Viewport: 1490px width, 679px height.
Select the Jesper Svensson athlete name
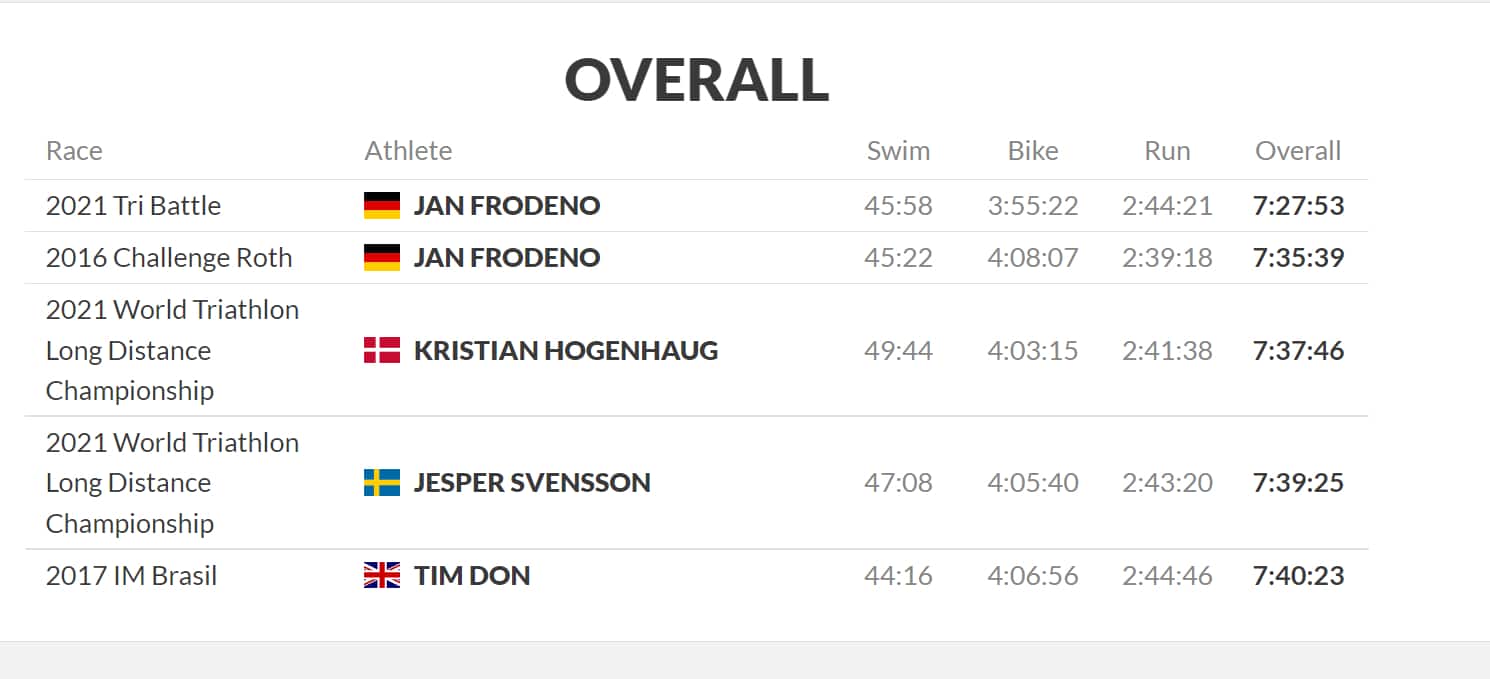[x=532, y=483]
